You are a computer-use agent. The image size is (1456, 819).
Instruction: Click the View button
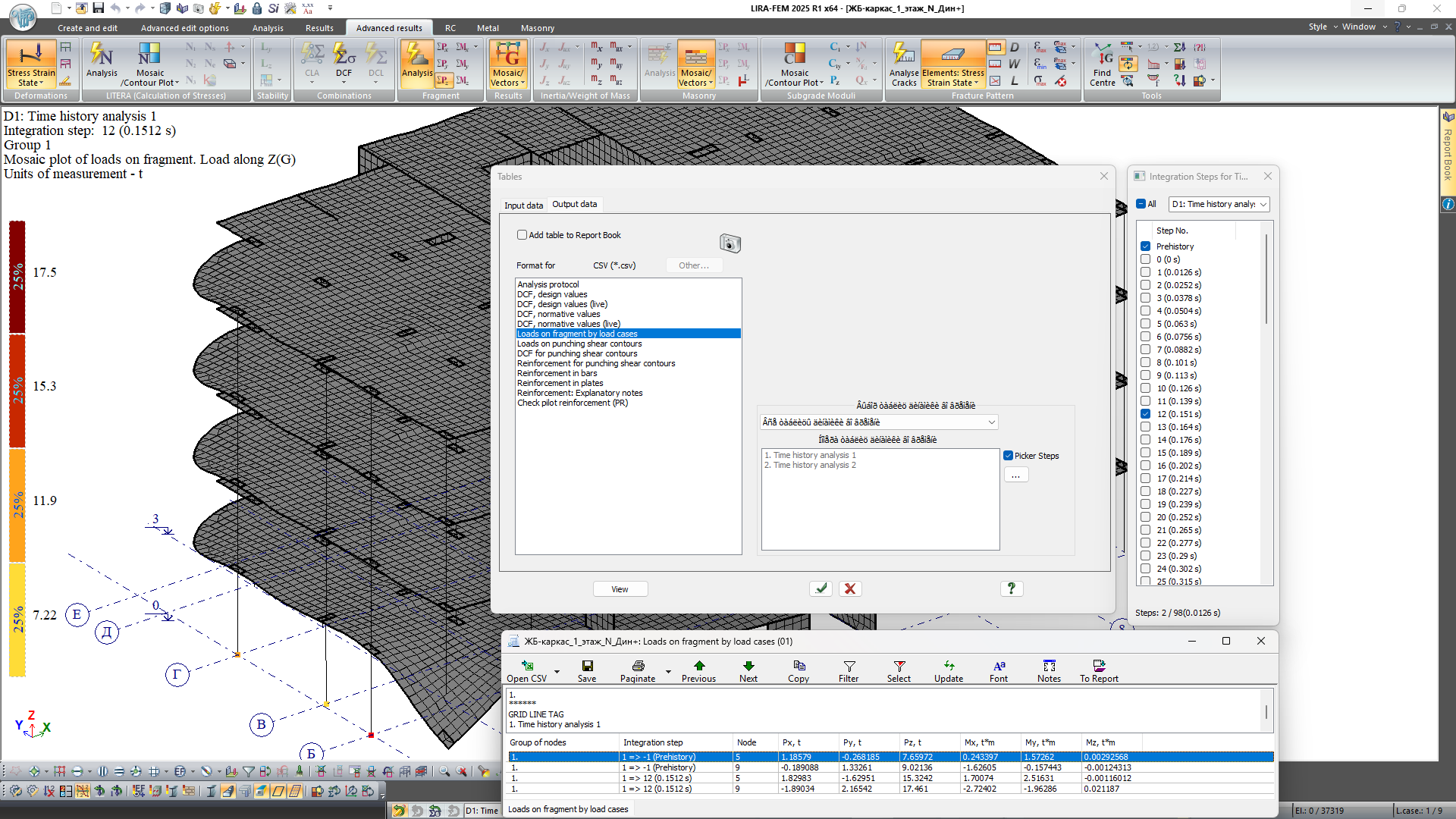(620, 589)
